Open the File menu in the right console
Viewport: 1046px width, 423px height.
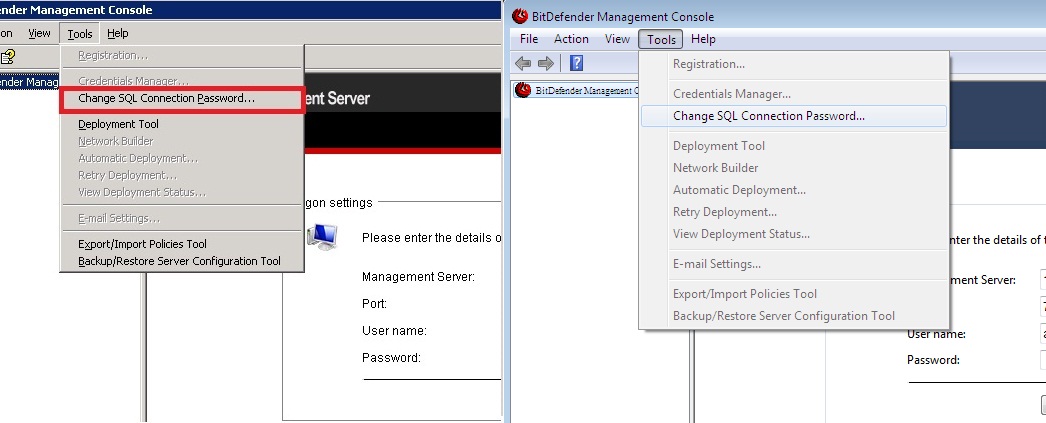point(529,39)
